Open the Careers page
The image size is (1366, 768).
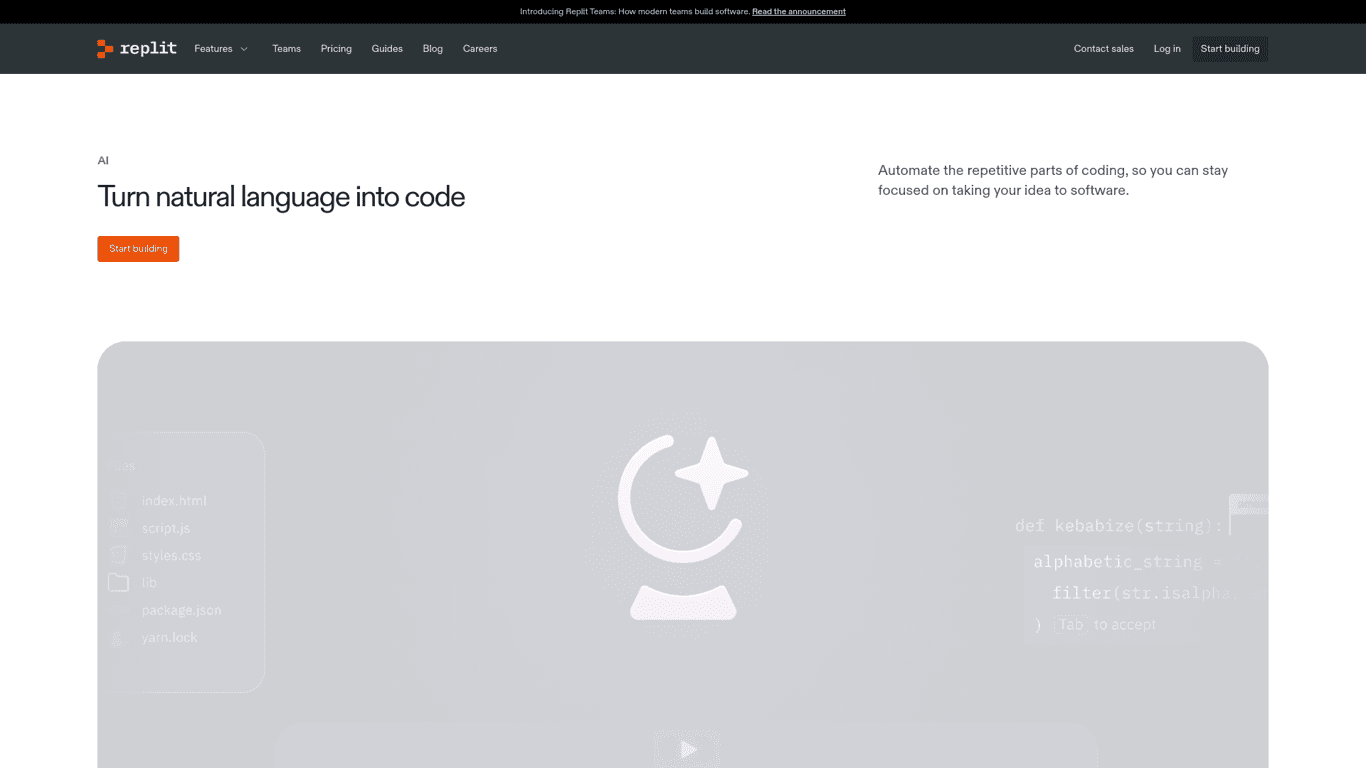pos(480,49)
